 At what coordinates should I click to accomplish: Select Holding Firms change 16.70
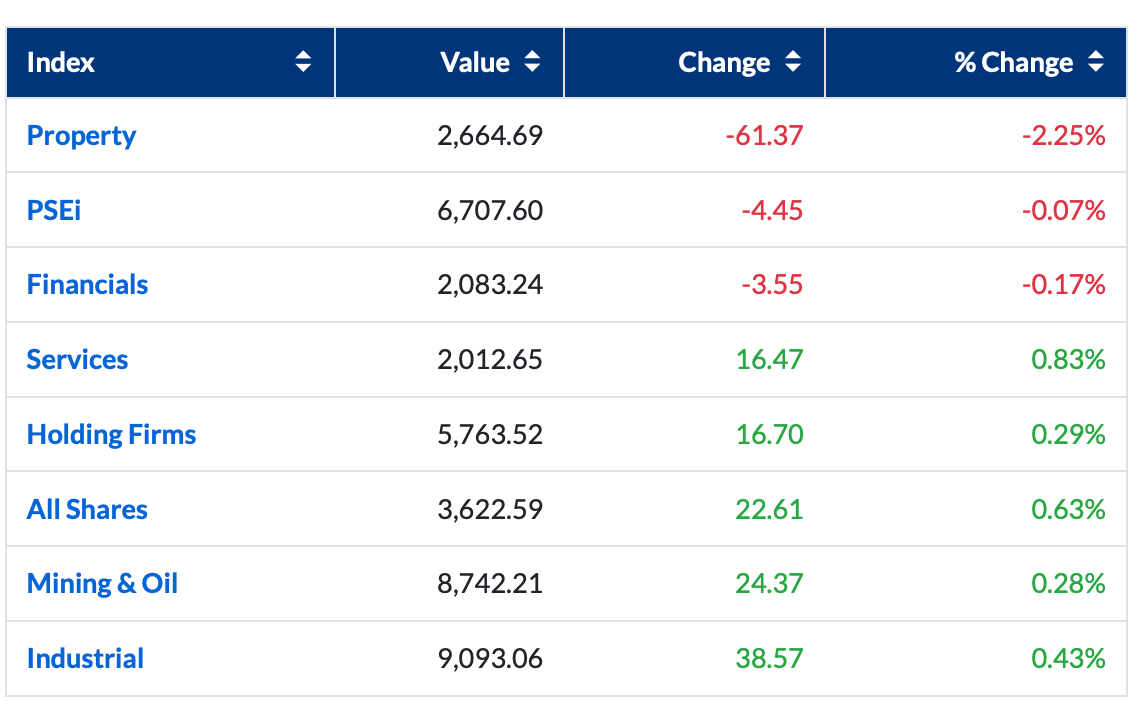pyautogui.click(x=769, y=435)
